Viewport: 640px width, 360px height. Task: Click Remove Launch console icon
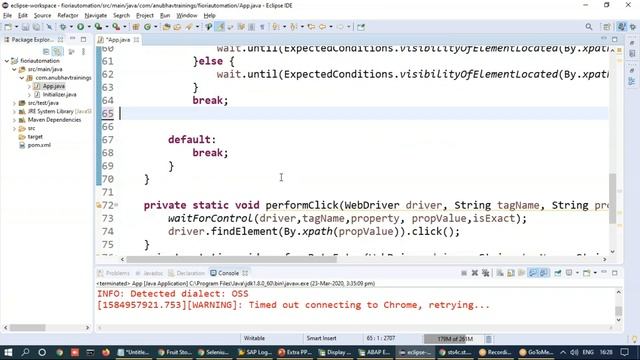(x=475, y=273)
